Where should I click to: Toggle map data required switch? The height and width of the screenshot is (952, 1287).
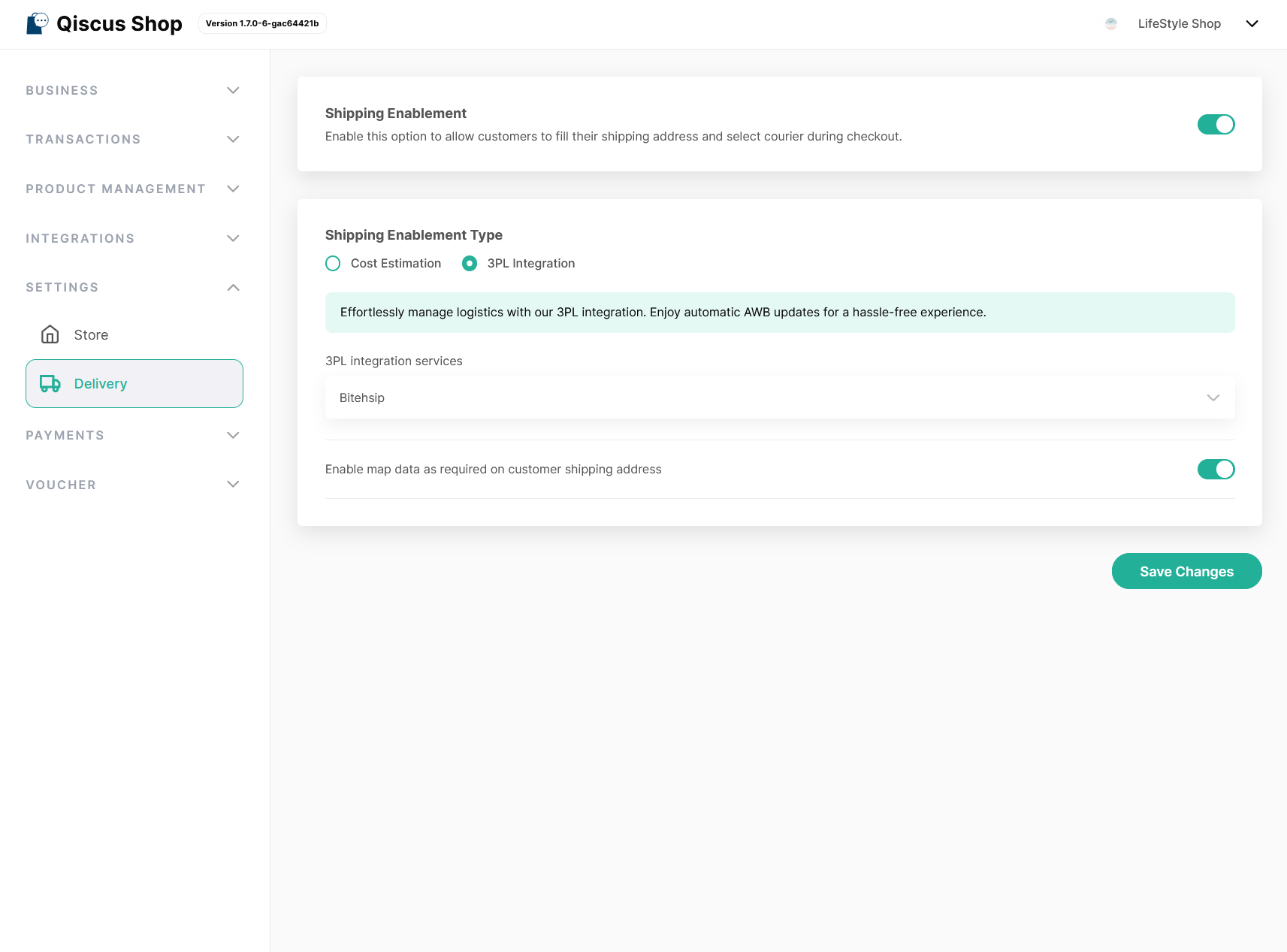pyautogui.click(x=1216, y=469)
